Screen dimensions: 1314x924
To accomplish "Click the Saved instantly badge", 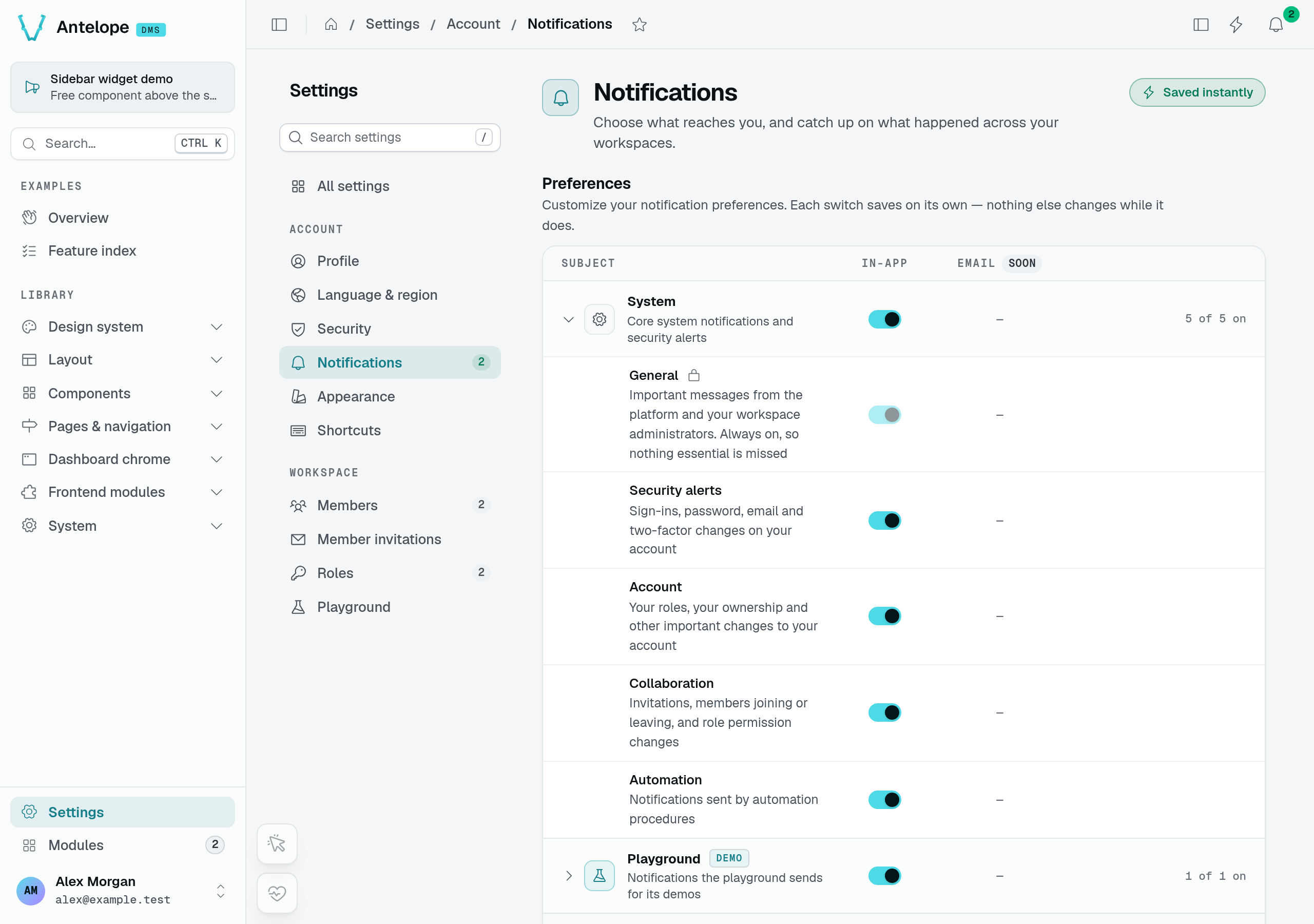I will click(1196, 92).
